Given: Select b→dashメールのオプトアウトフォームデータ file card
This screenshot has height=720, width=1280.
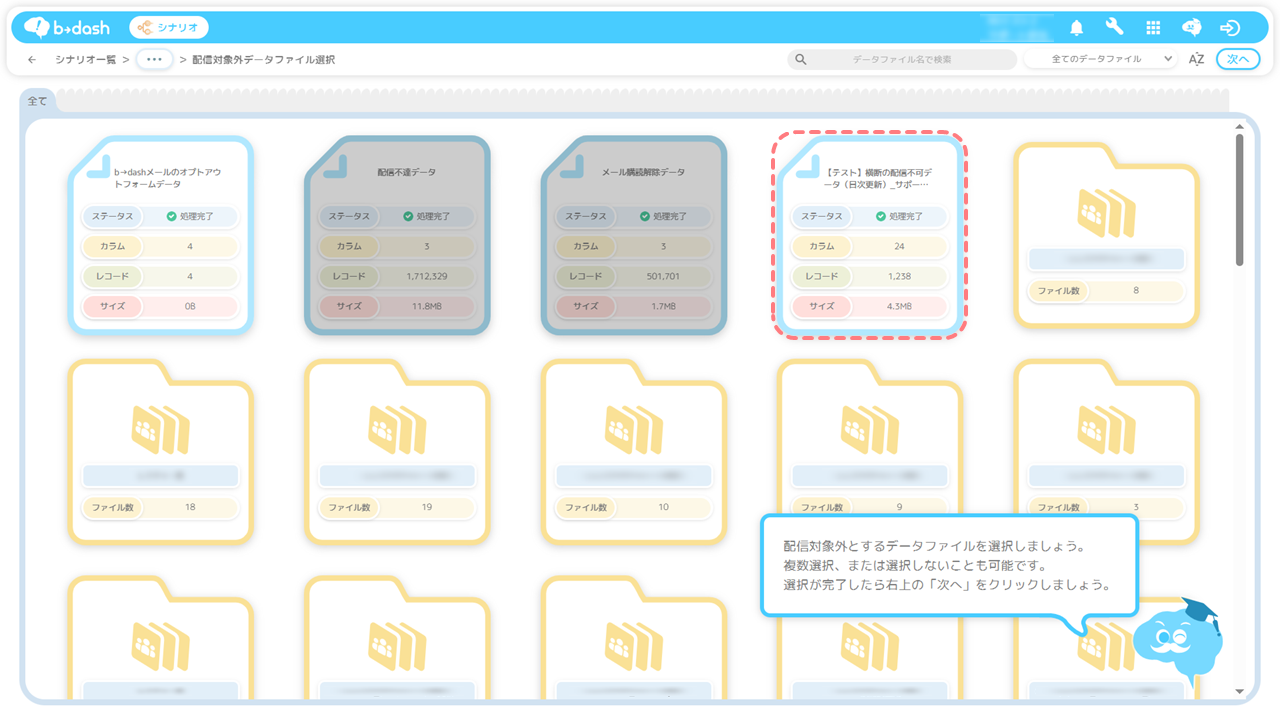Looking at the screenshot, I should [x=160, y=234].
